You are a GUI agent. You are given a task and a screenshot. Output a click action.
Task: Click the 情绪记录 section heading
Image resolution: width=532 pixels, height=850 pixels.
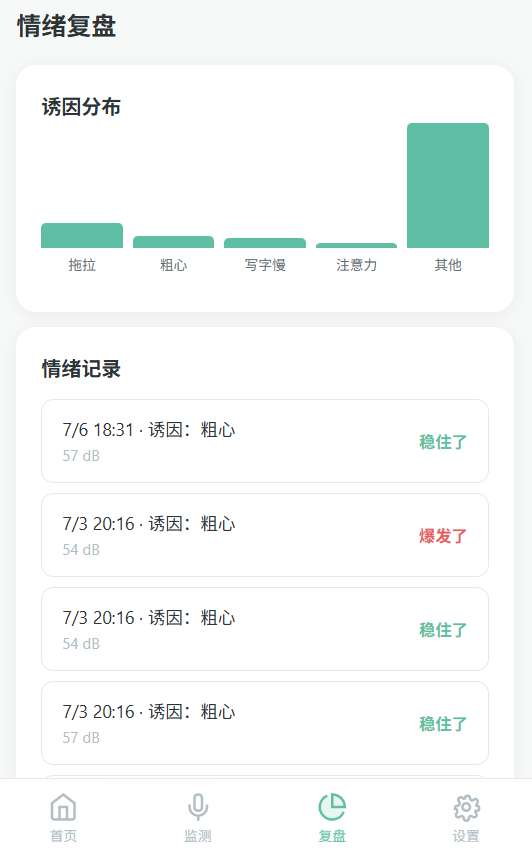click(81, 369)
